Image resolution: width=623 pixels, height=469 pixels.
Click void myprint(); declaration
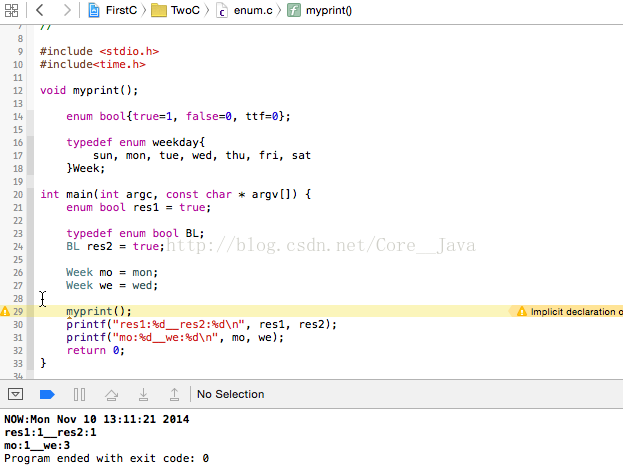pos(89,91)
